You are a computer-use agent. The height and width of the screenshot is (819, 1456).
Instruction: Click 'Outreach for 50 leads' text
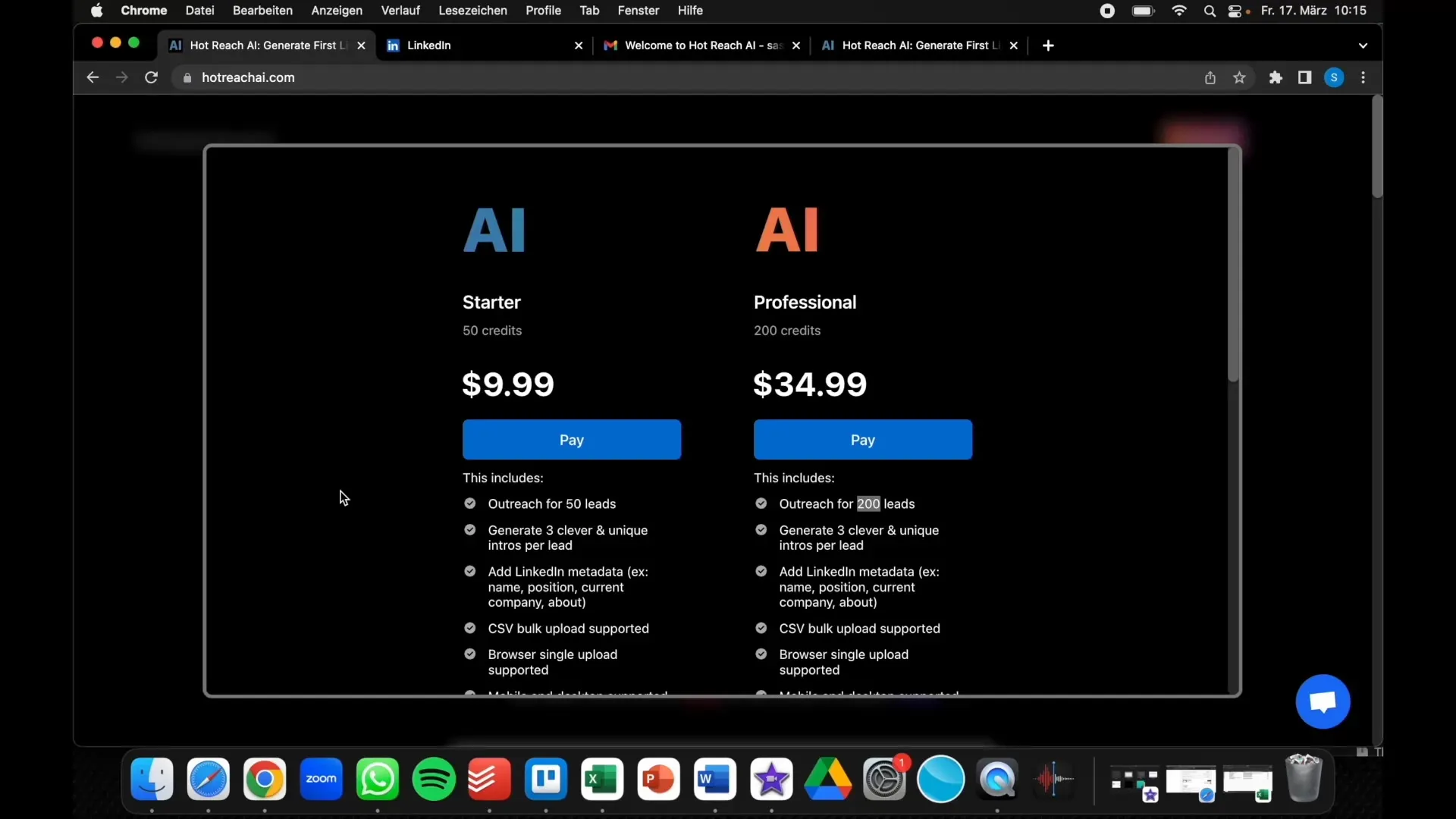point(552,504)
